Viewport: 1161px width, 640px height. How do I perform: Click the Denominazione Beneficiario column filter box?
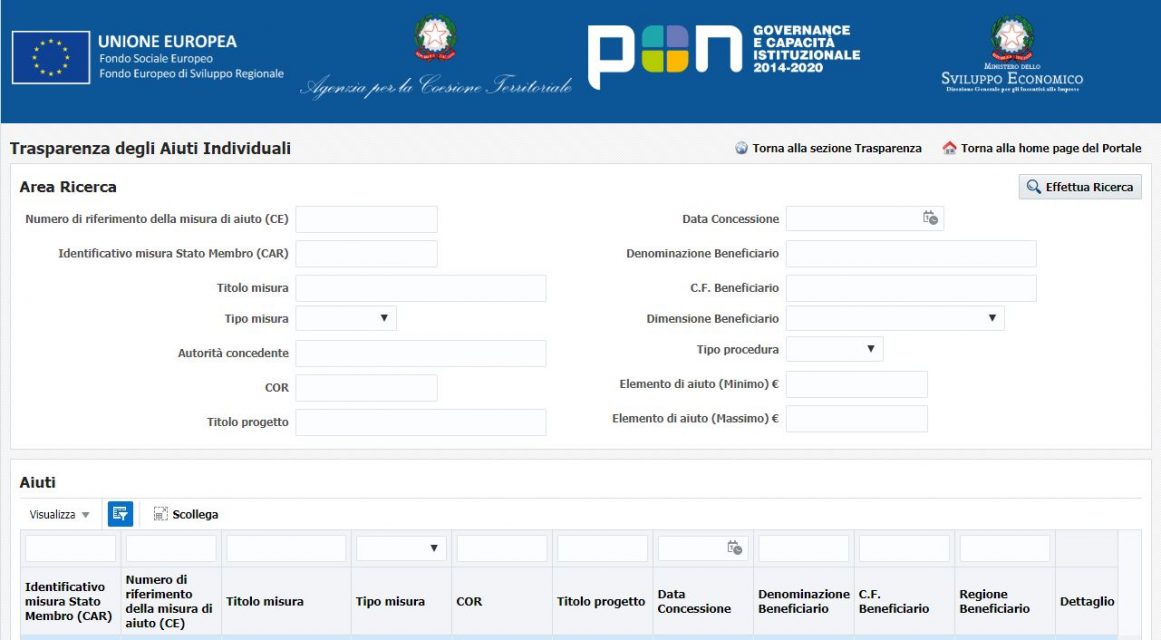(x=803, y=549)
